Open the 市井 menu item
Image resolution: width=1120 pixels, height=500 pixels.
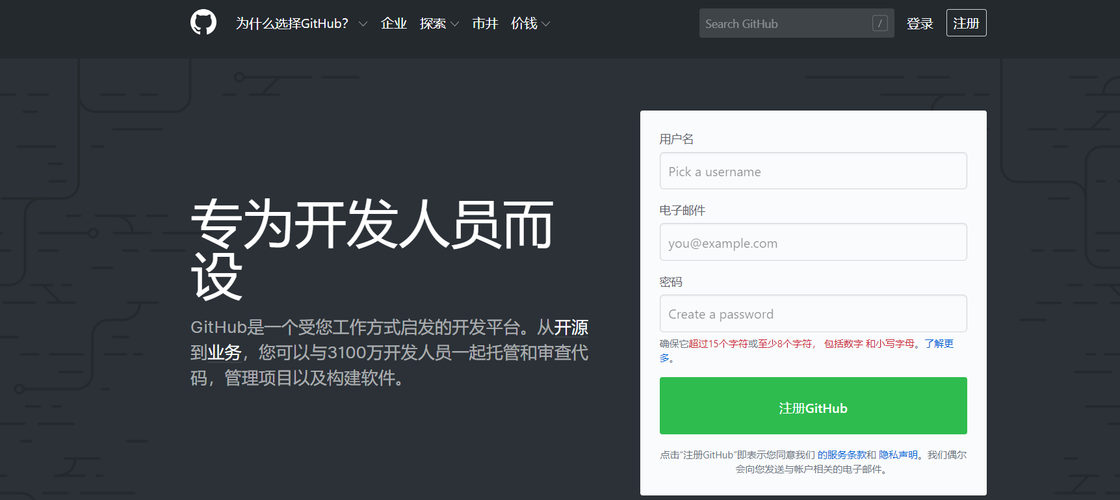coord(485,24)
